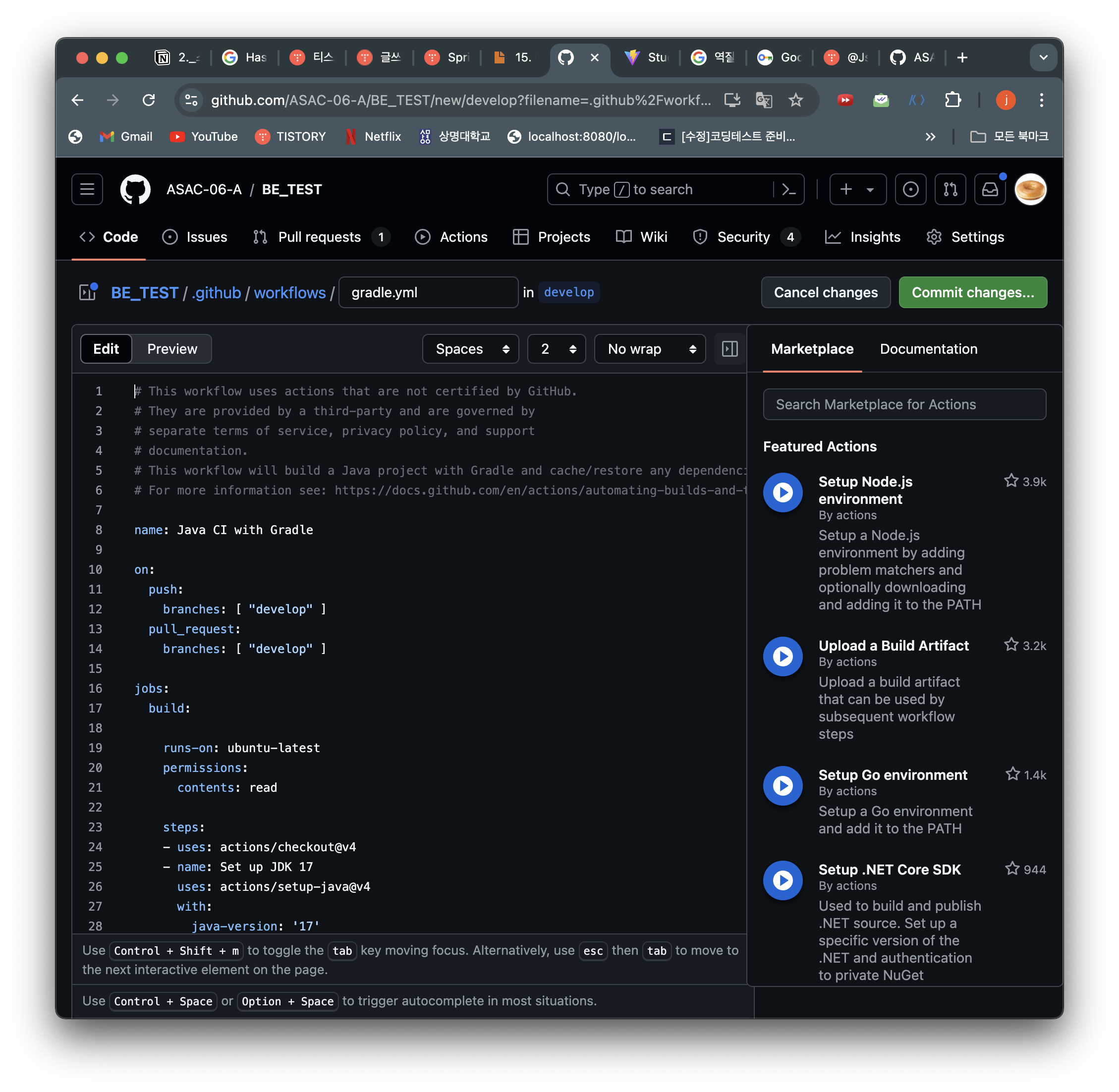Open the Gmail bookmark
This screenshot has height=1092, width=1119.
tap(125, 137)
